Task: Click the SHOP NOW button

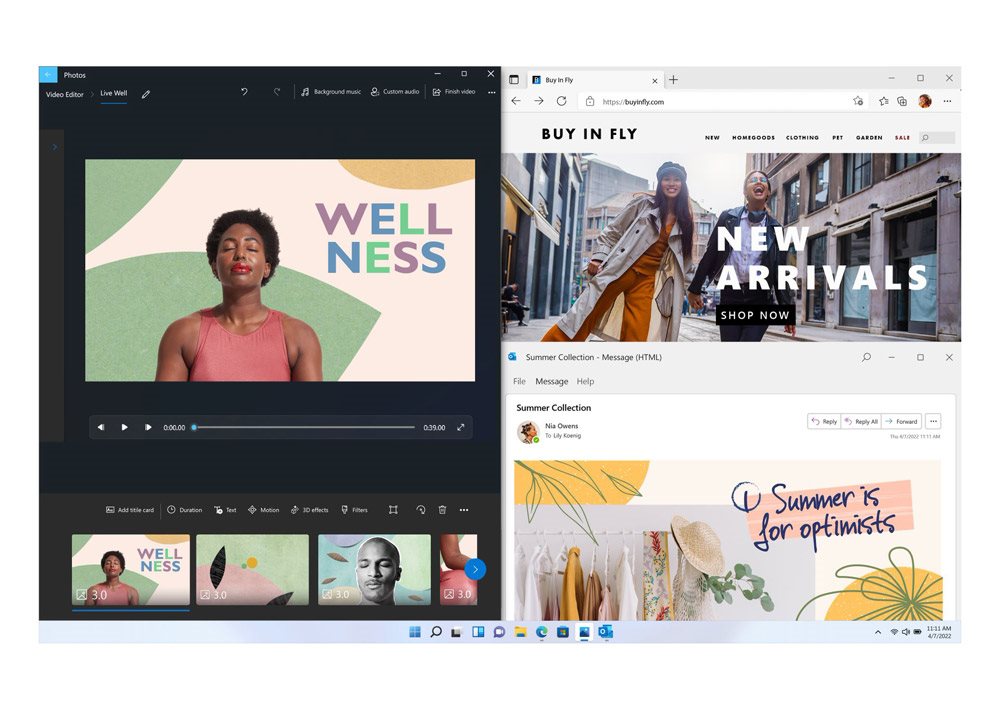Action: (754, 315)
